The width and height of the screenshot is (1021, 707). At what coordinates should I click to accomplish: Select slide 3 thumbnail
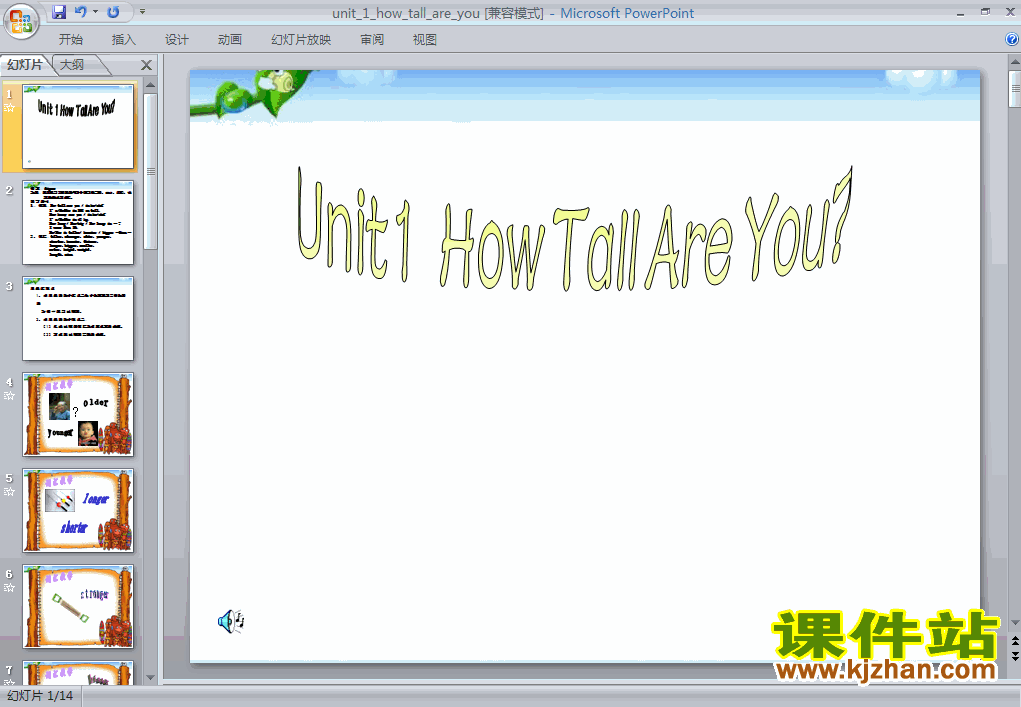click(78, 318)
